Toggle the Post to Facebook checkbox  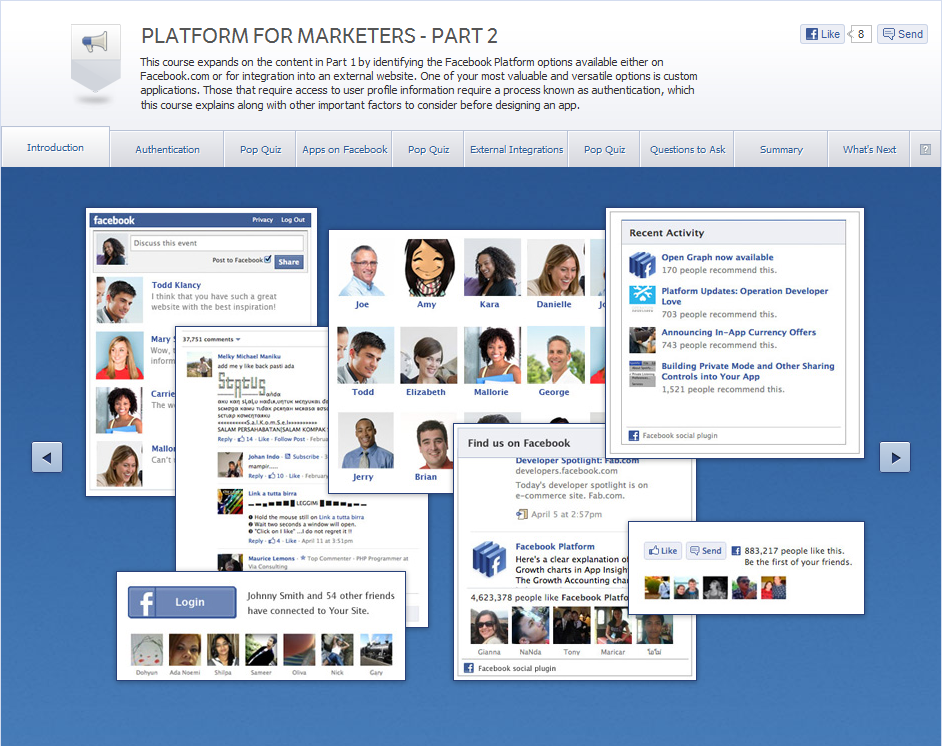pos(268,259)
